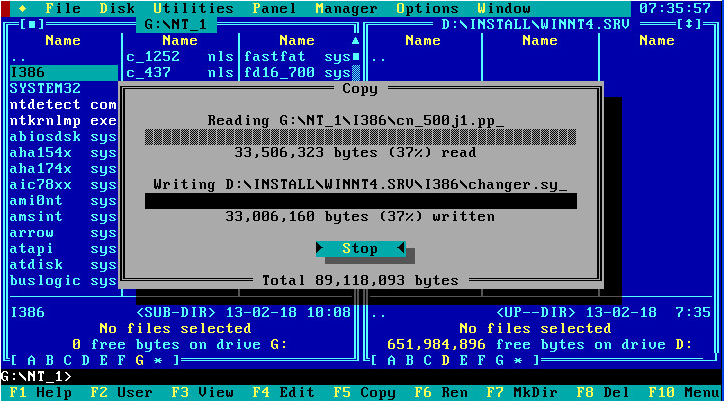Click highlighted drive D in D:\INSTALL panel's drive bar

coord(446,360)
